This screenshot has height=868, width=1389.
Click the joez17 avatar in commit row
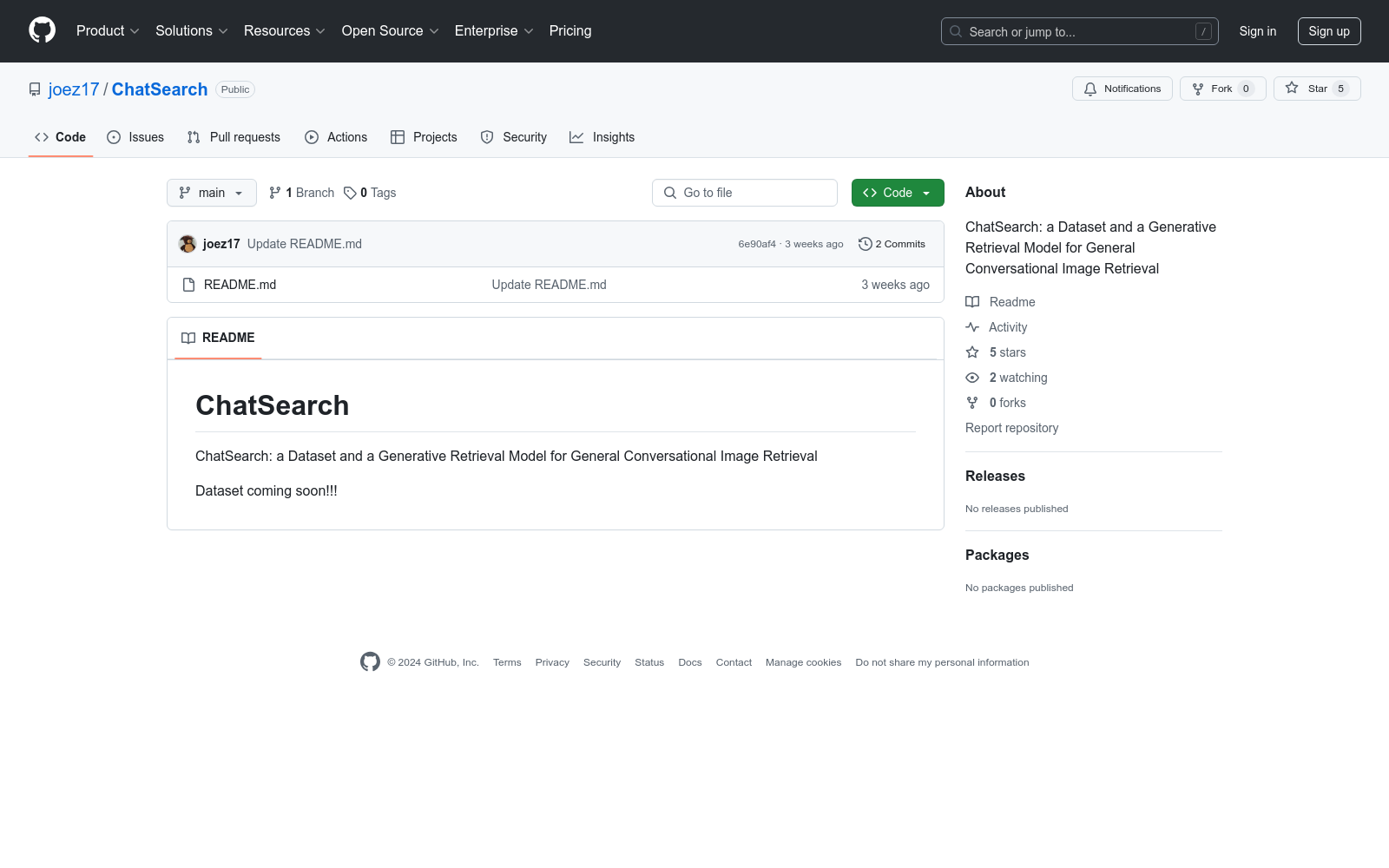coord(188,244)
